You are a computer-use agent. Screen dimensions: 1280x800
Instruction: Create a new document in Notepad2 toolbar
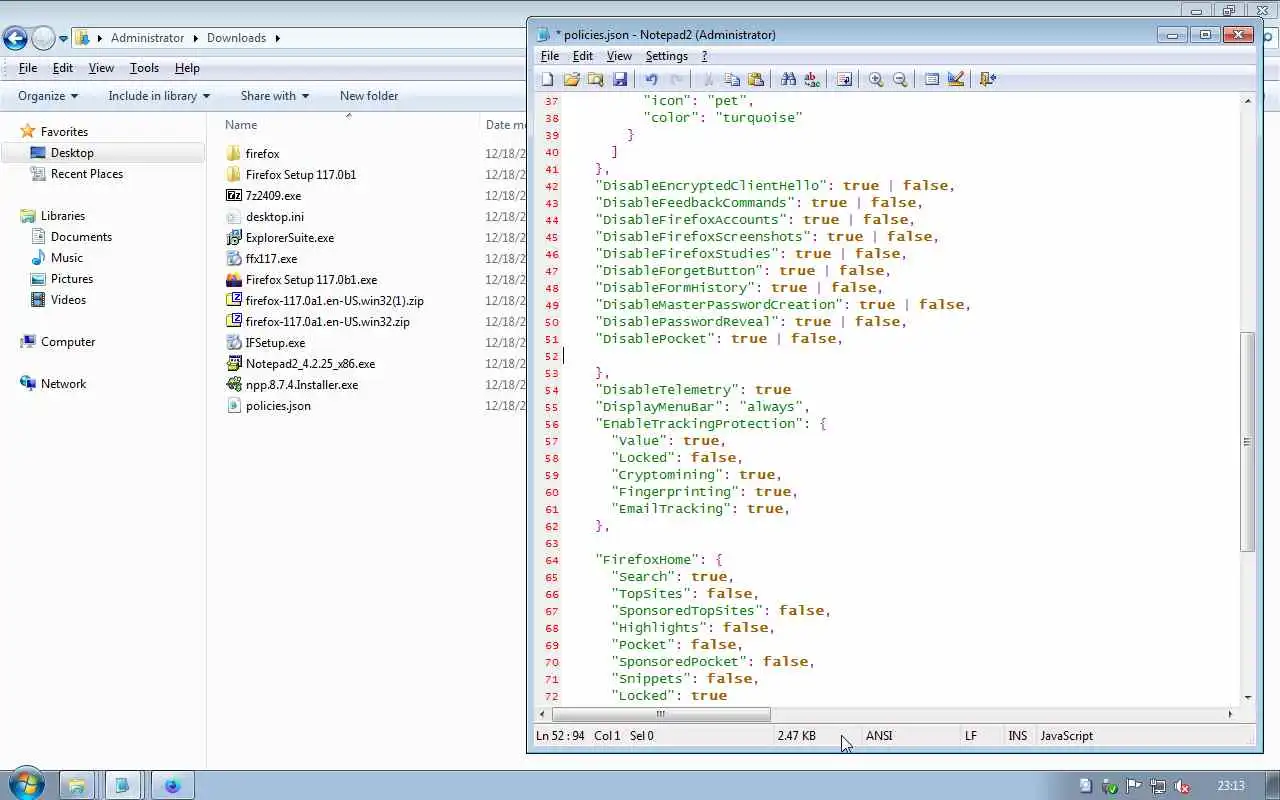547,79
